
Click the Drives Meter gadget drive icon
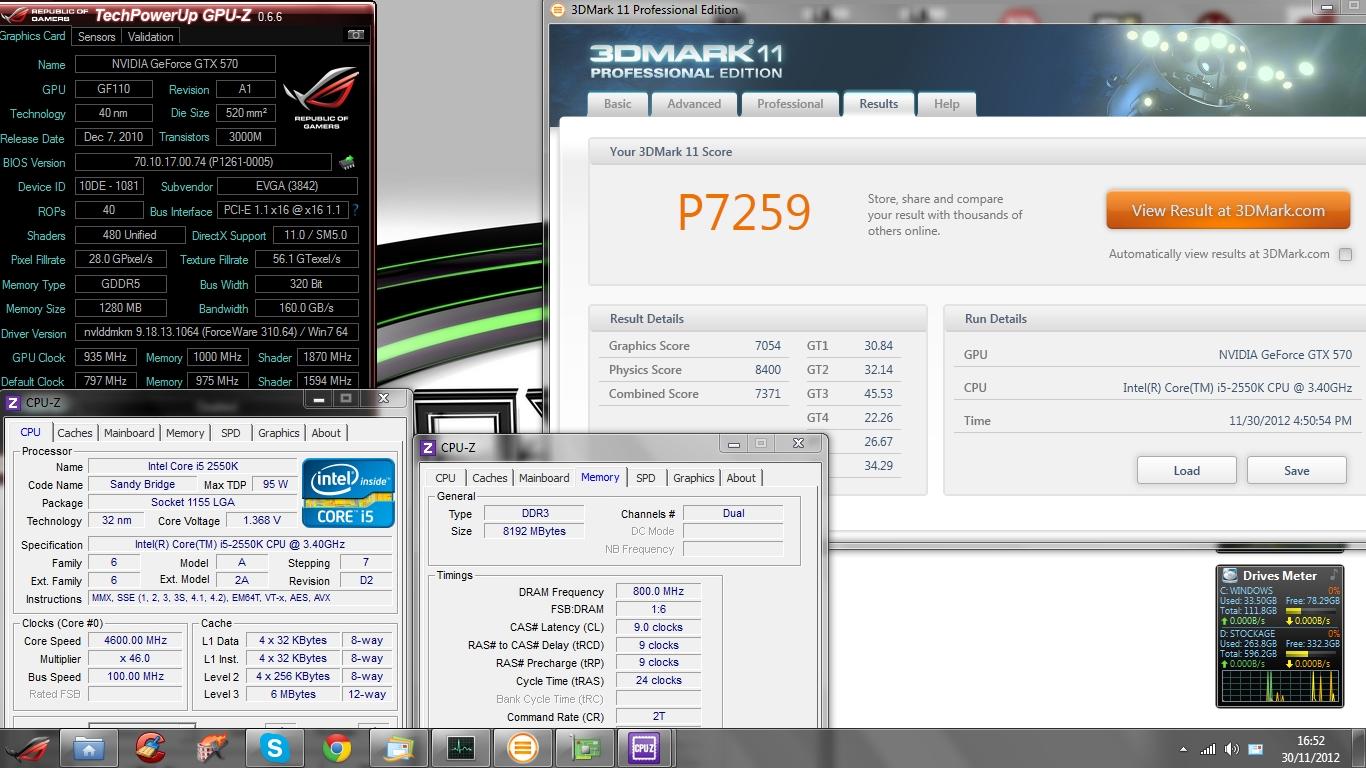point(1229,575)
